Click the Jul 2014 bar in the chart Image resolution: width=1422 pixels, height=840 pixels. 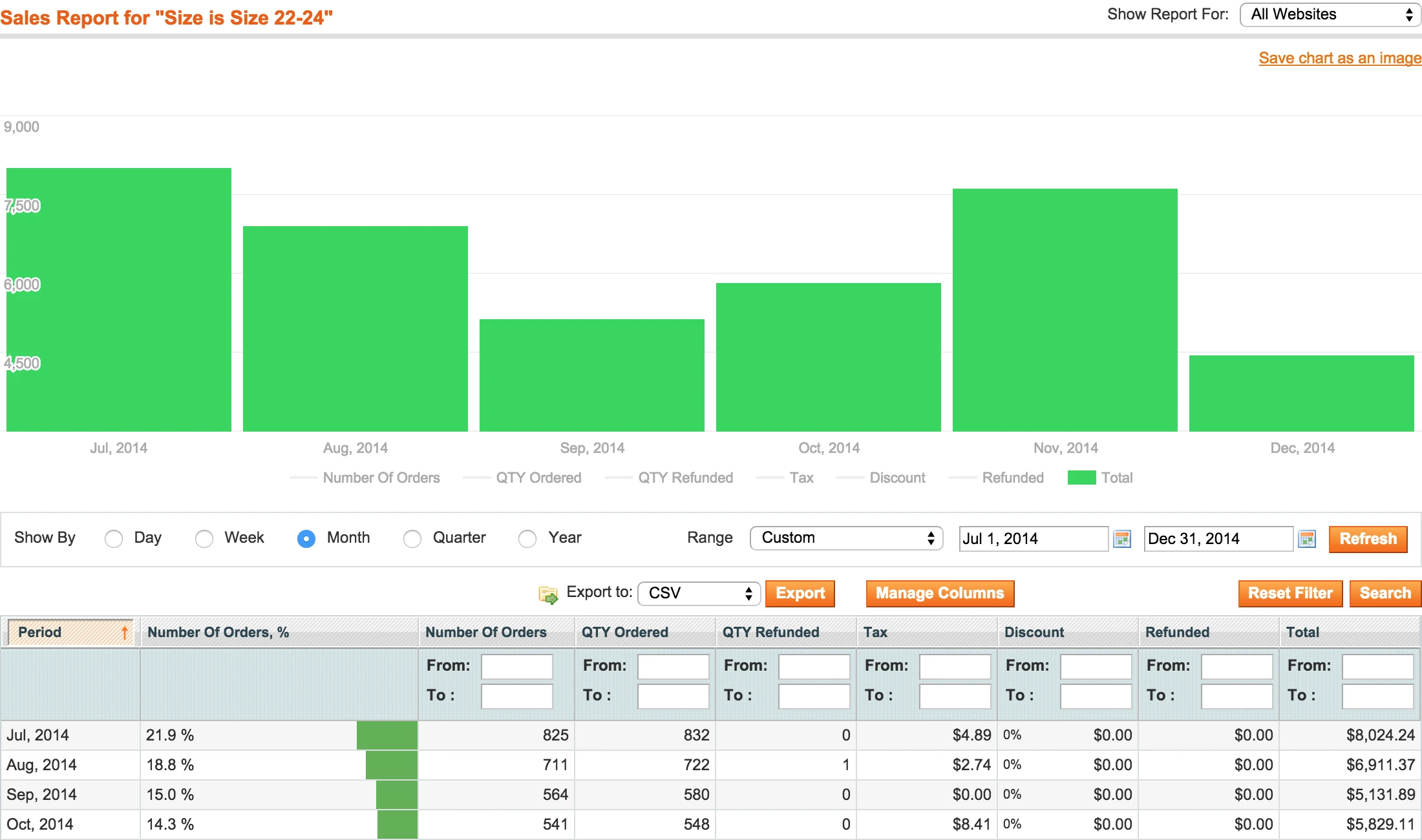click(118, 297)
